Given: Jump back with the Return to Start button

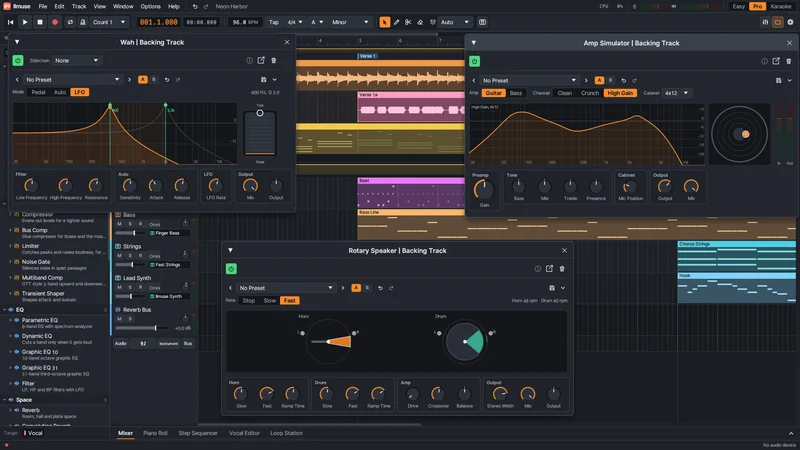Looking at the screenshot, I should 10,22.
